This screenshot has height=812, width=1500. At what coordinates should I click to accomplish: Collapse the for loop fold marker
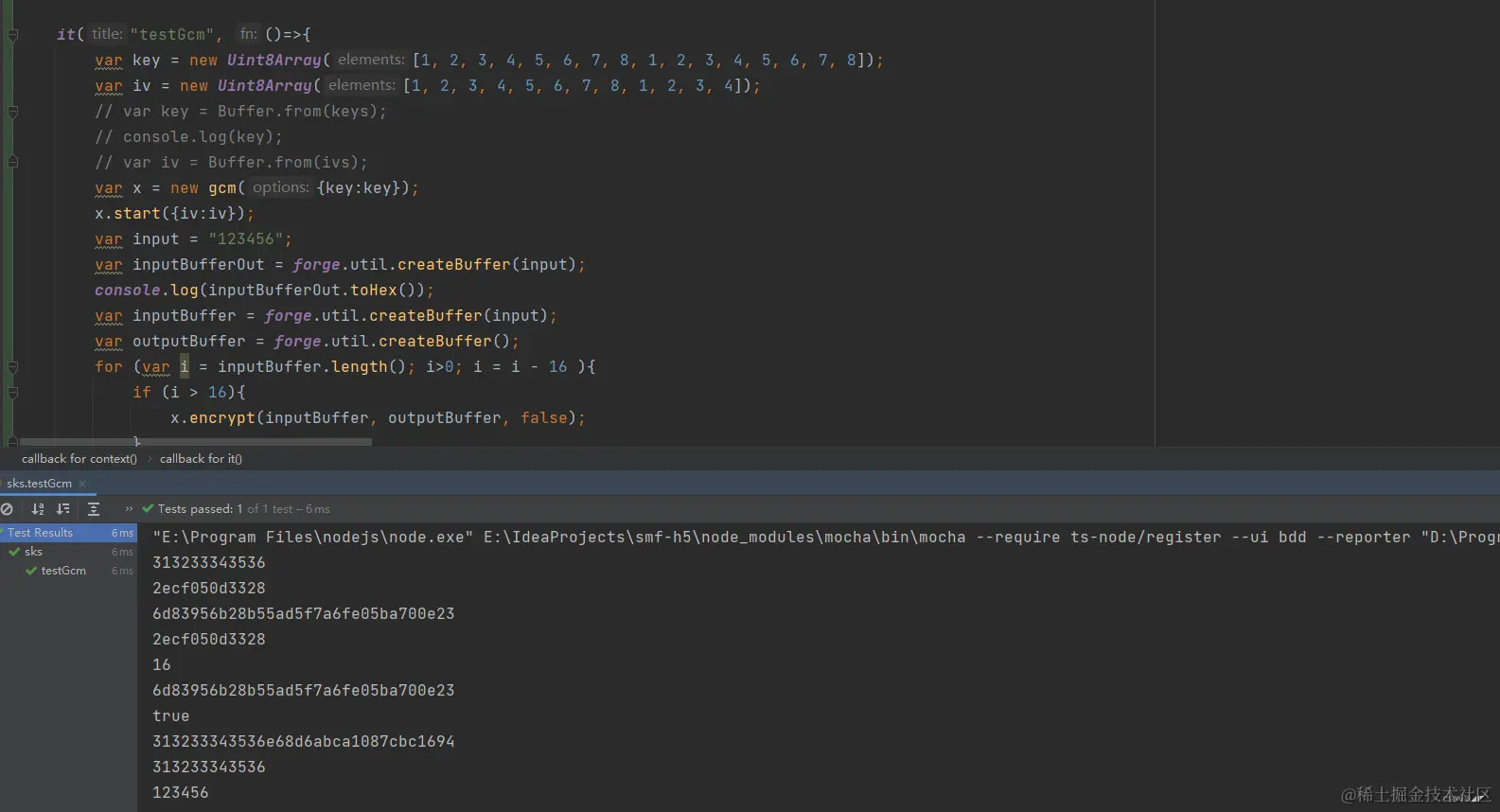(x=12, y=367)
